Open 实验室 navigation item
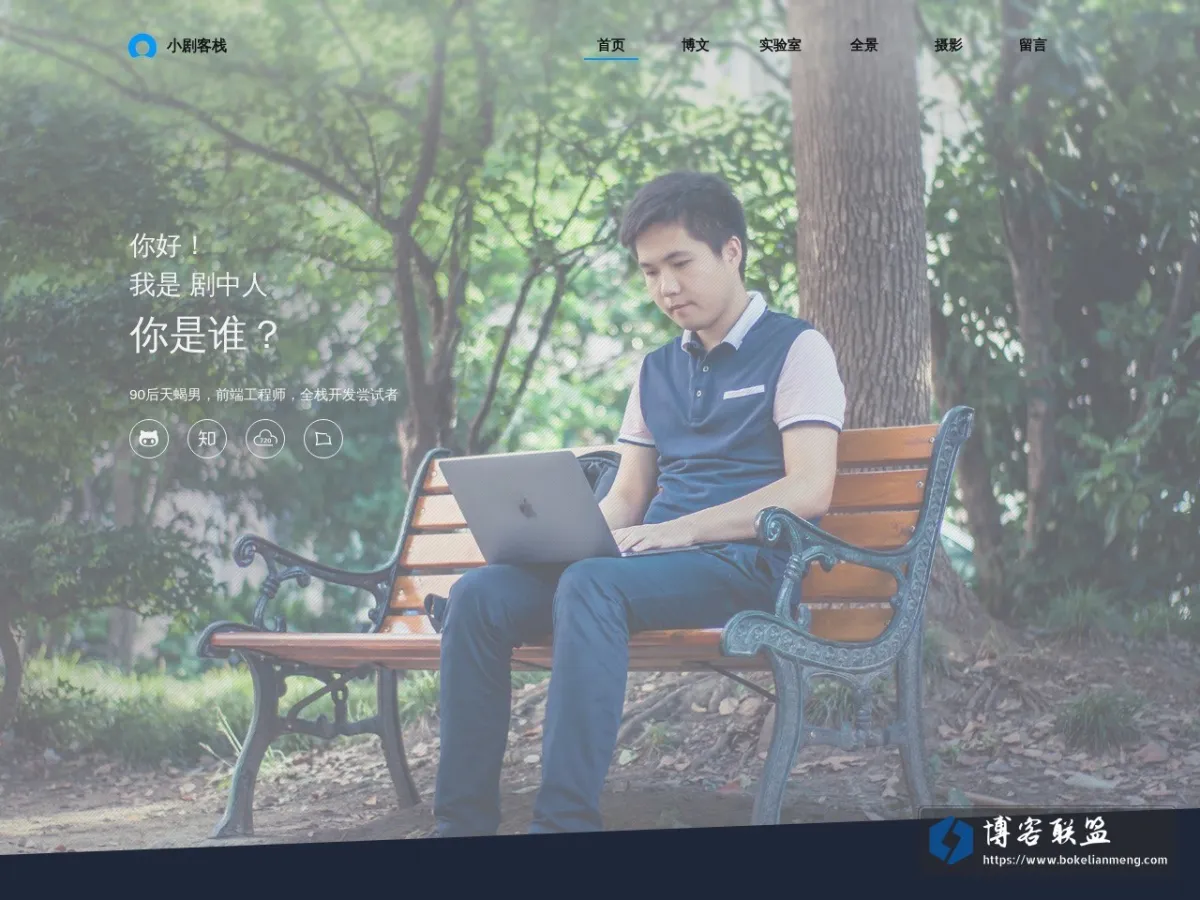The height and width of the screenshot is (900, 1200). pyautogui.click(x=780, y=45)
